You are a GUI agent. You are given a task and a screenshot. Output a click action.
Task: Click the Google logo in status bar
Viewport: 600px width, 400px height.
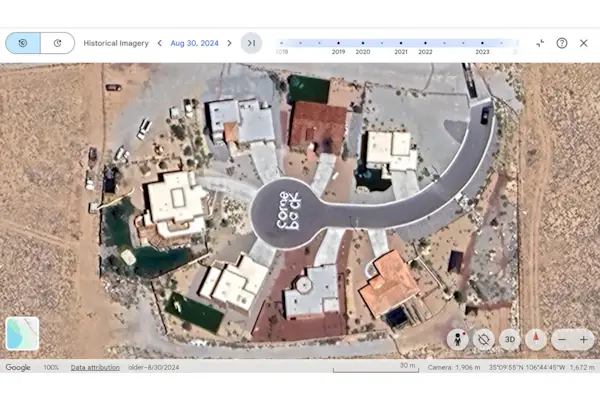coord(18,367)
